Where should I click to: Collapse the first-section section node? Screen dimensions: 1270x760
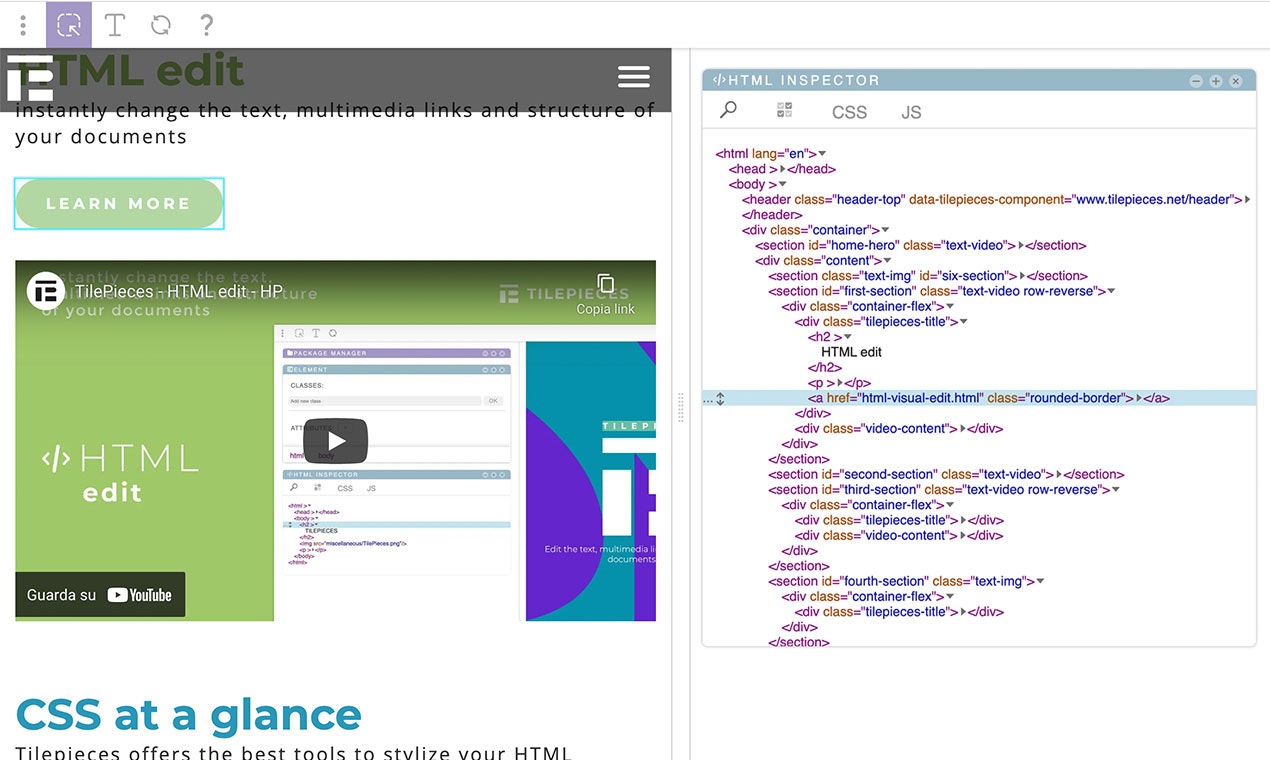tap(1111, 292)
